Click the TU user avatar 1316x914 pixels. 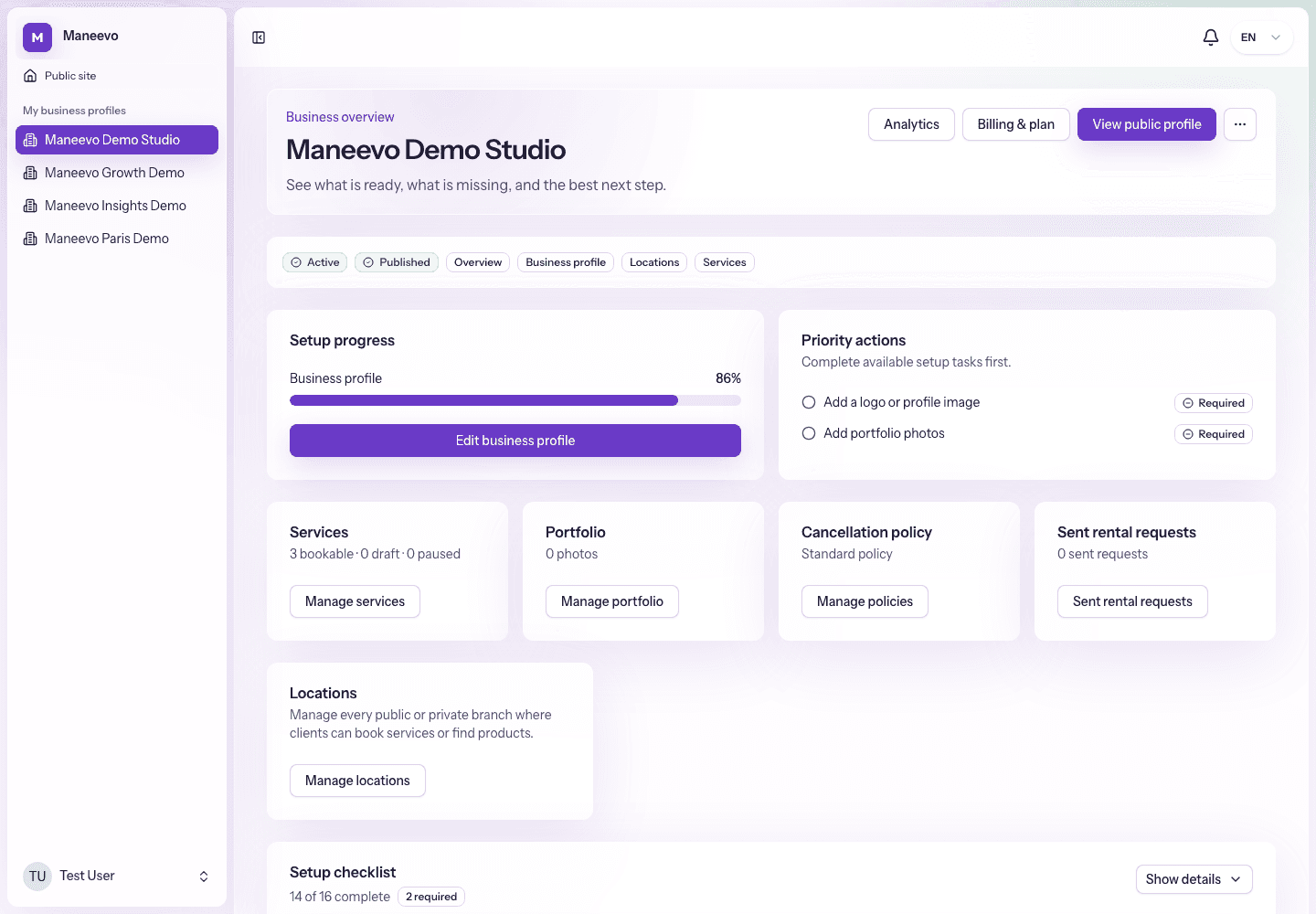click(x=37, y=876)
